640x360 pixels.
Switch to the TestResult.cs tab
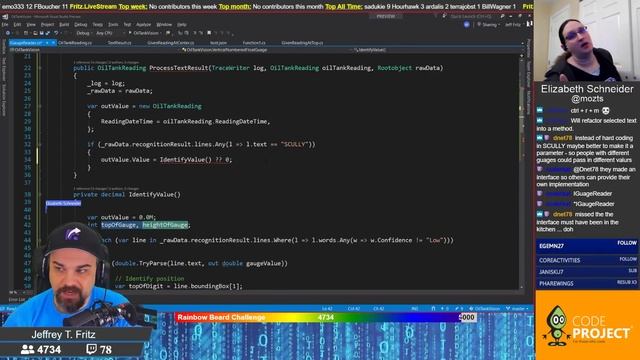[120, 43]
